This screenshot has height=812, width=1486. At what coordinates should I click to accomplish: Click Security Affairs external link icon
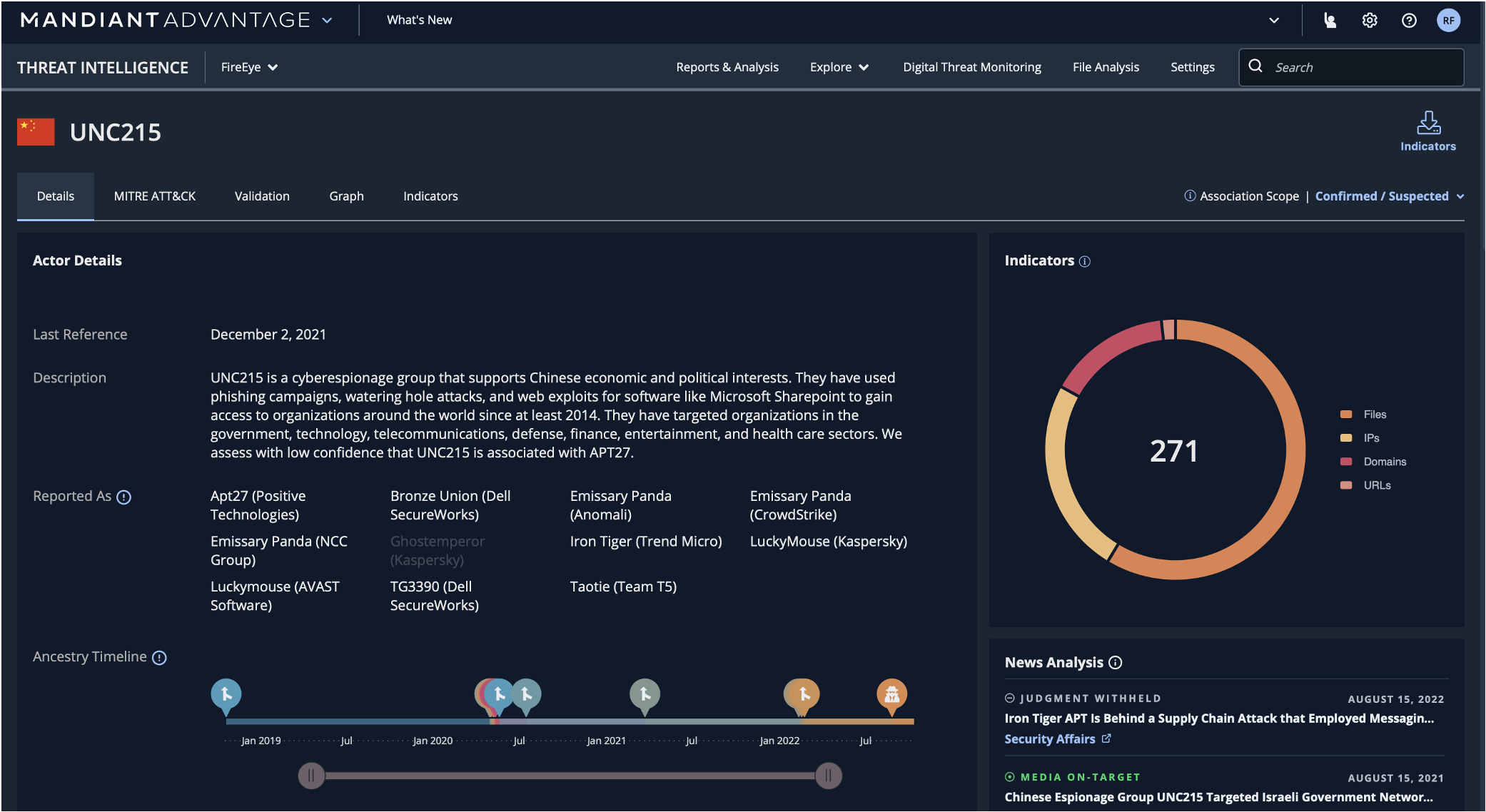[x=1106, y=739]
